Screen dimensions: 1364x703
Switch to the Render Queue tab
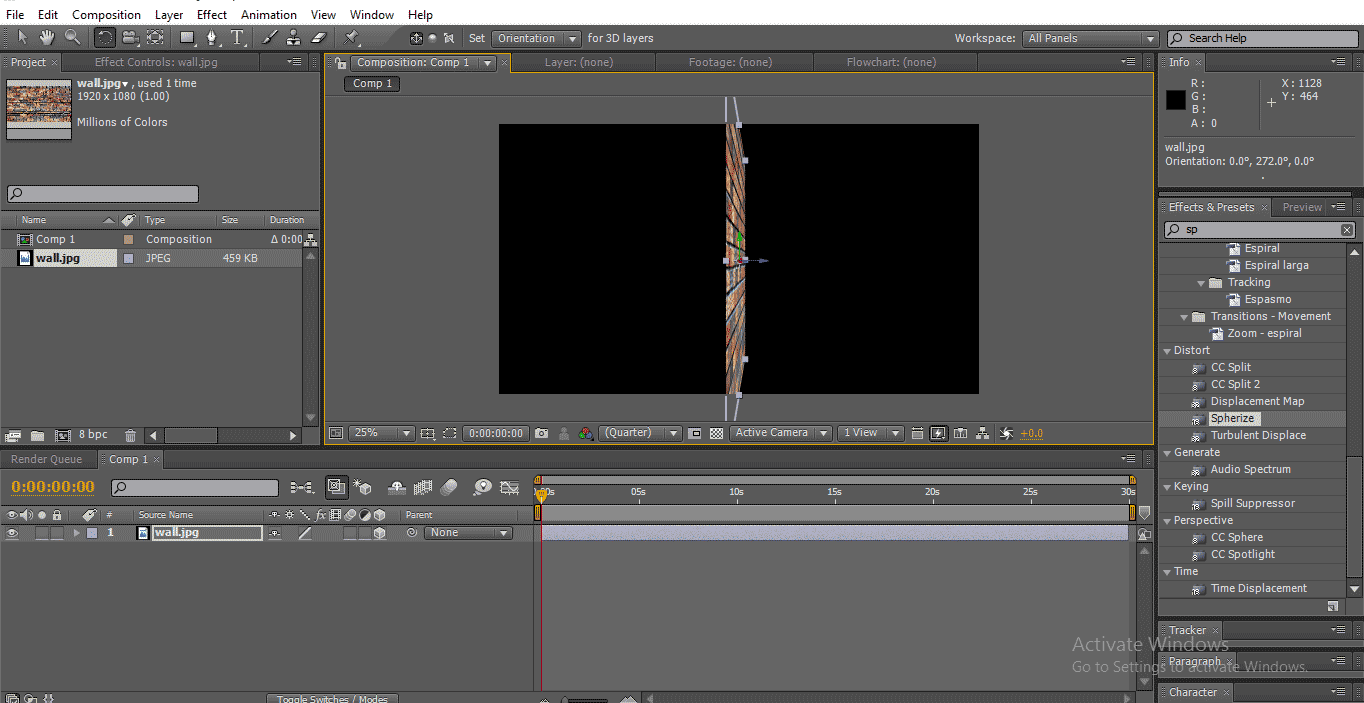[46, 459]
